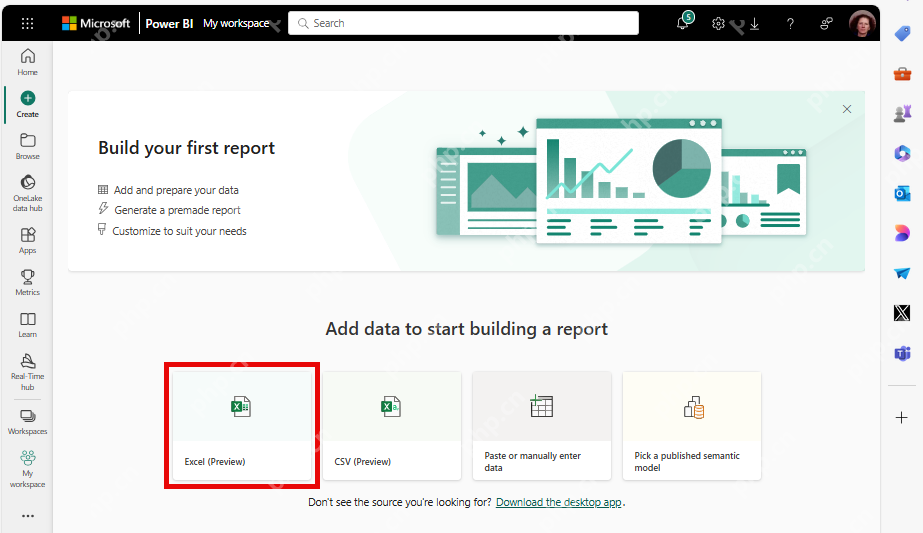
Task: Click the "Build your first report" heading
Action: (187, 148)
